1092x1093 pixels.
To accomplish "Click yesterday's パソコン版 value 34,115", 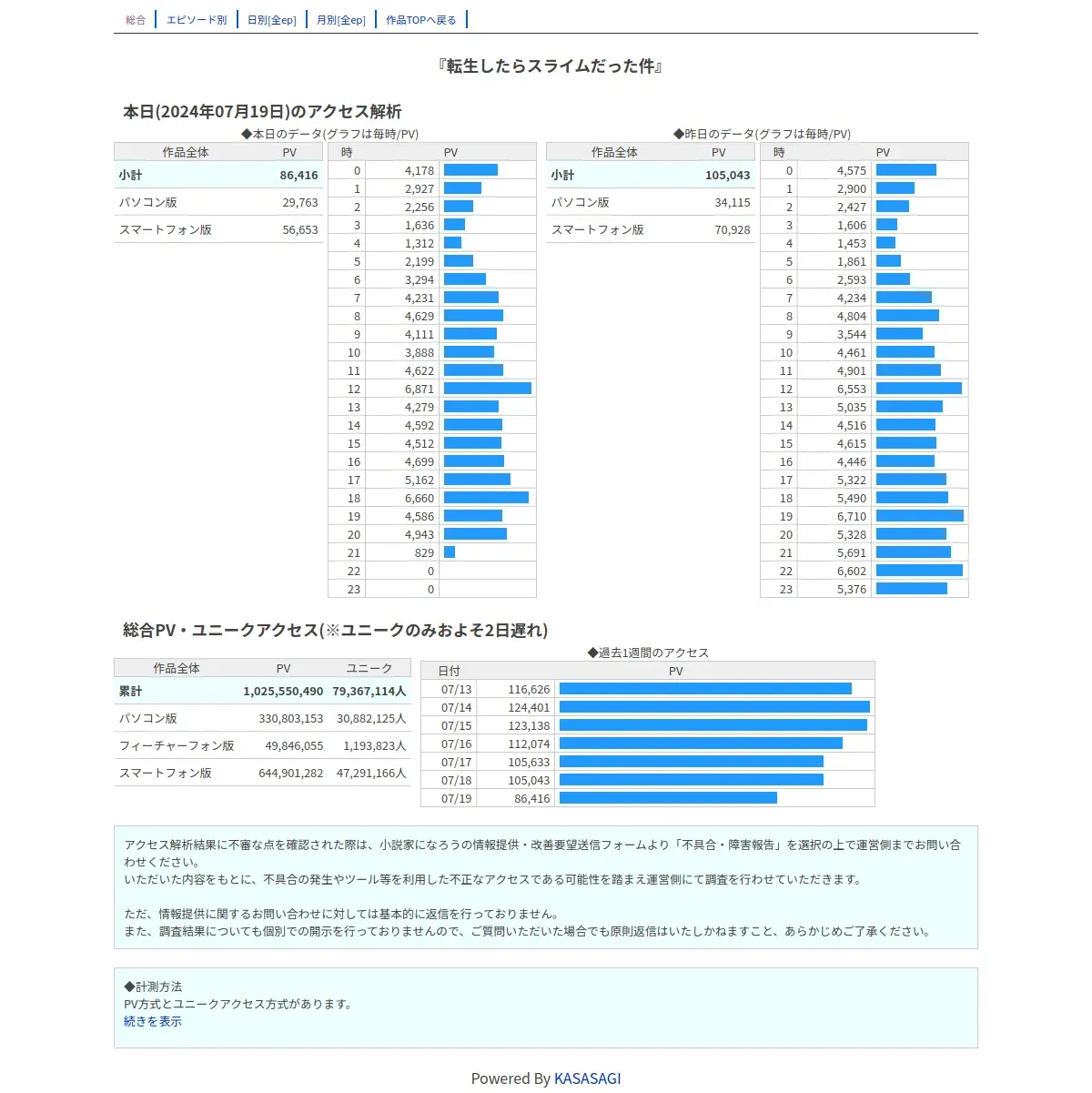I will click(x=733, y=203).
